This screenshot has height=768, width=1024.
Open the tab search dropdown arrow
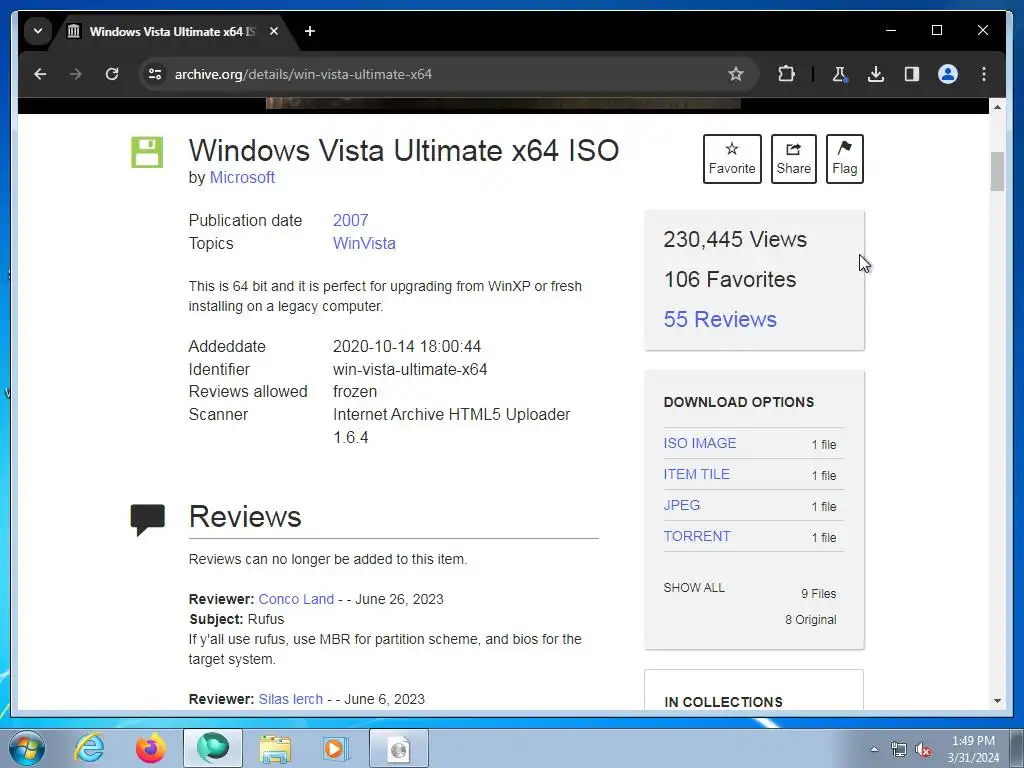point(38,31)
